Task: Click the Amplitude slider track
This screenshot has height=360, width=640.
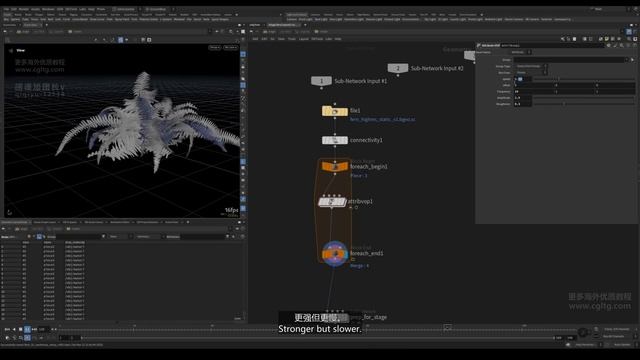Action: 584,98
